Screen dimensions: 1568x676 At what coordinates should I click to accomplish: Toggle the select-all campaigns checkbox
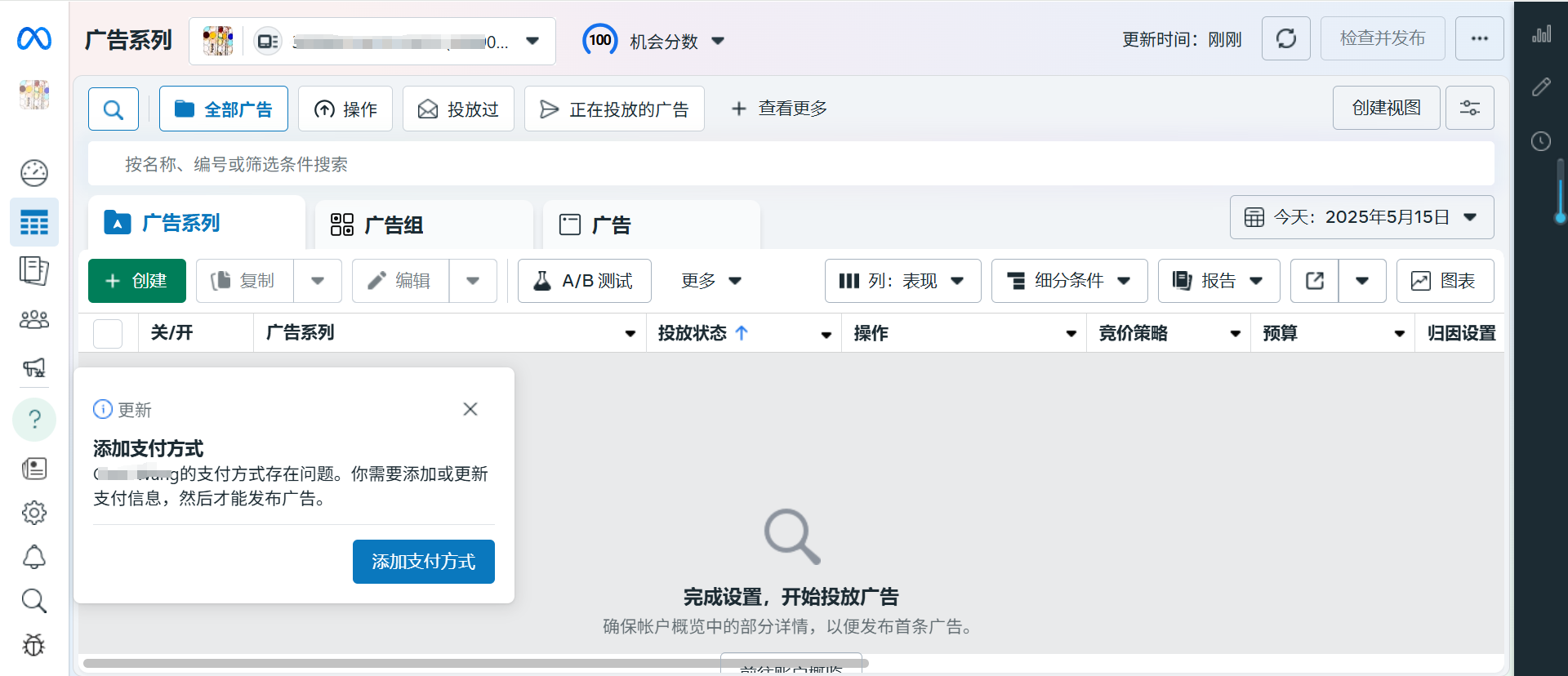tap(108, 333)
